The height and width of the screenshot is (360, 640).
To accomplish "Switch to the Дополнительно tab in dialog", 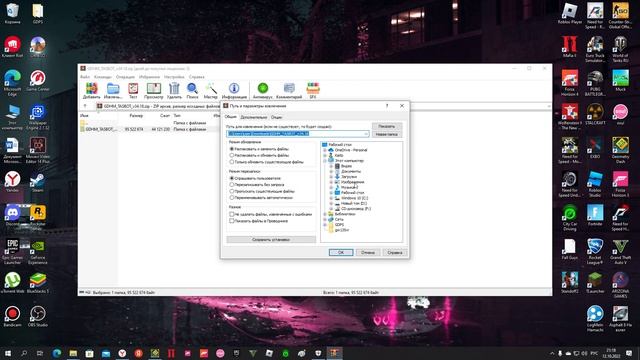I will pyautogui.click(x=253, y=117).
